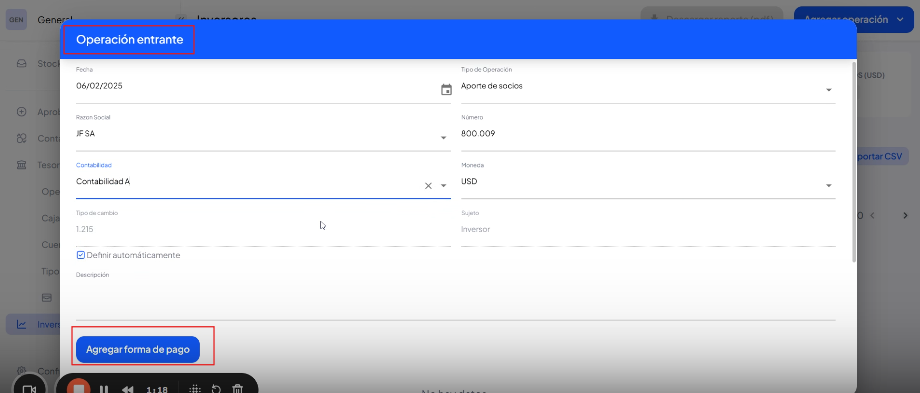This screenshot has width=920, height=393.
Task: Click Agregar forma de pago button
Action: (x=138, y=350)
